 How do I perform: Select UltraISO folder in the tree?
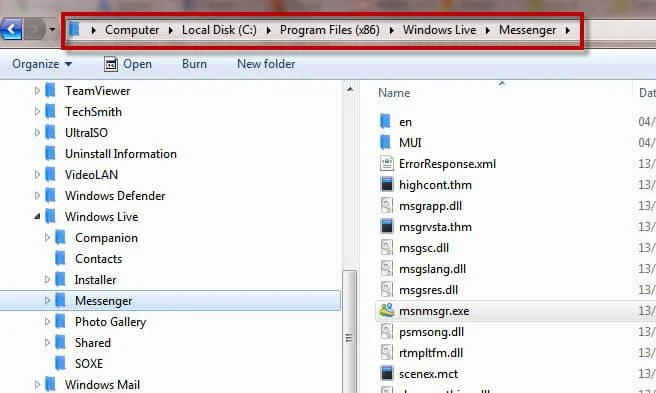click(x=86, y=133)
